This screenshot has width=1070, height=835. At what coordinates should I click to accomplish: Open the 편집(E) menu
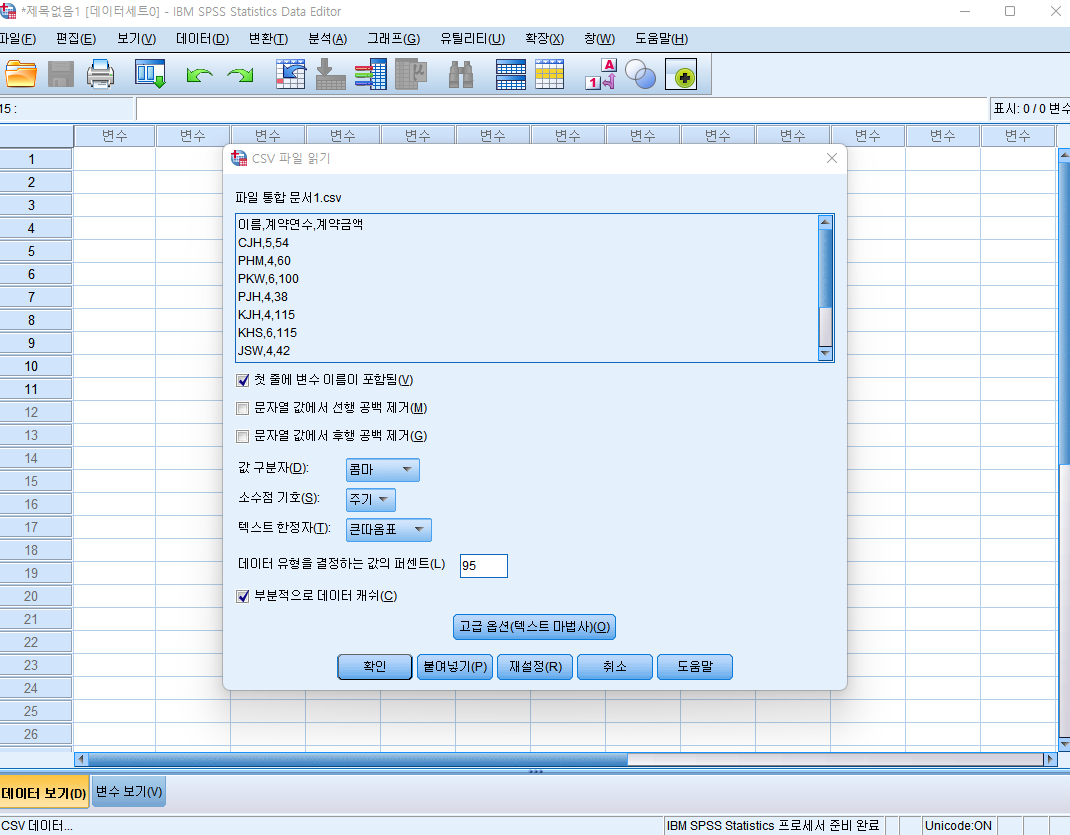click(76, 39)
